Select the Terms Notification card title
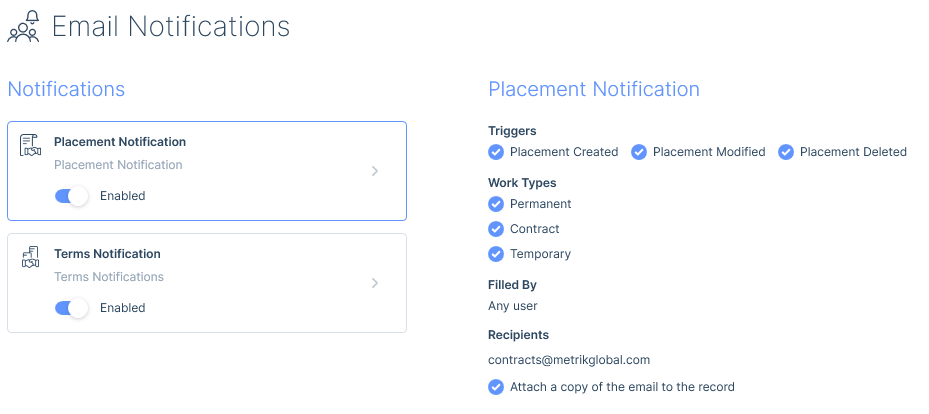This screenshot has width=929, height=414. pyautogui.click(x=107, y=253)
